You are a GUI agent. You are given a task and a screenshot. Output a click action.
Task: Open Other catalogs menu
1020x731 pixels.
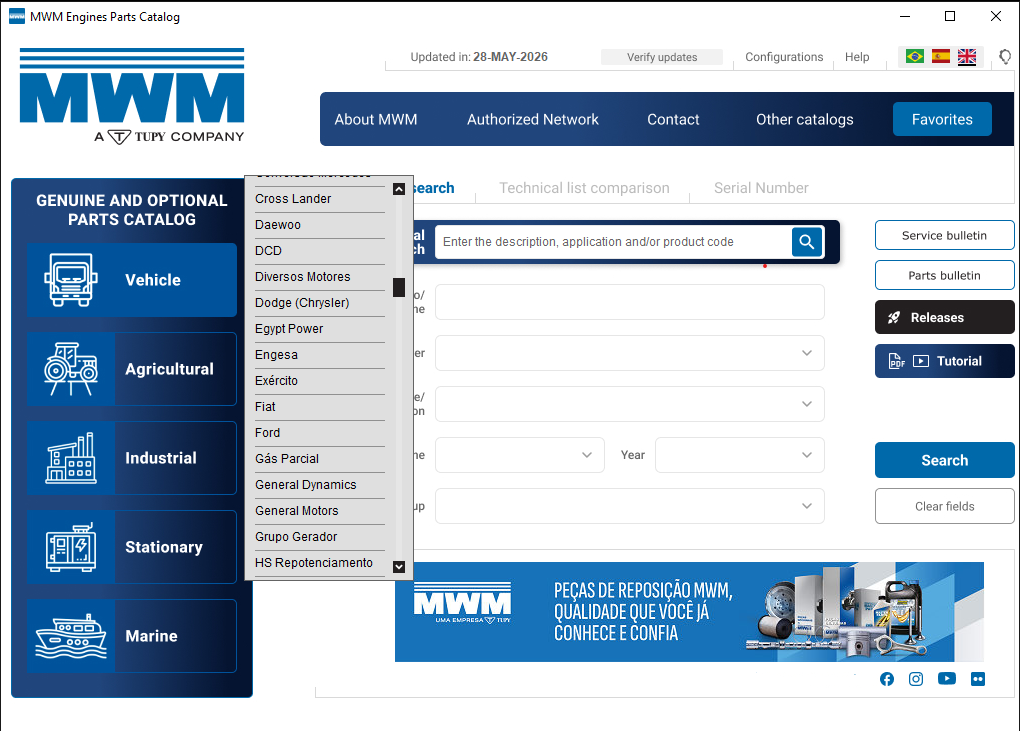click(805, 120)
